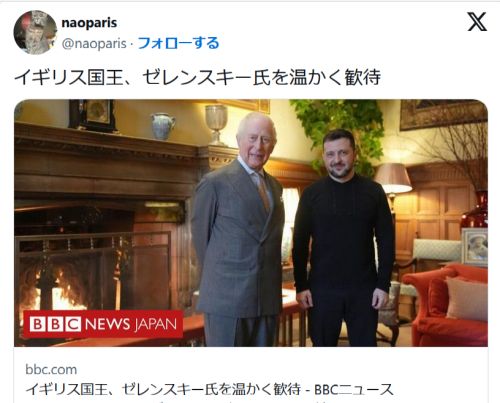Image resolution: width=500 pixels, height=403 pixels.
Task: Click the glass goblet on the mantel
Action: 216,125
